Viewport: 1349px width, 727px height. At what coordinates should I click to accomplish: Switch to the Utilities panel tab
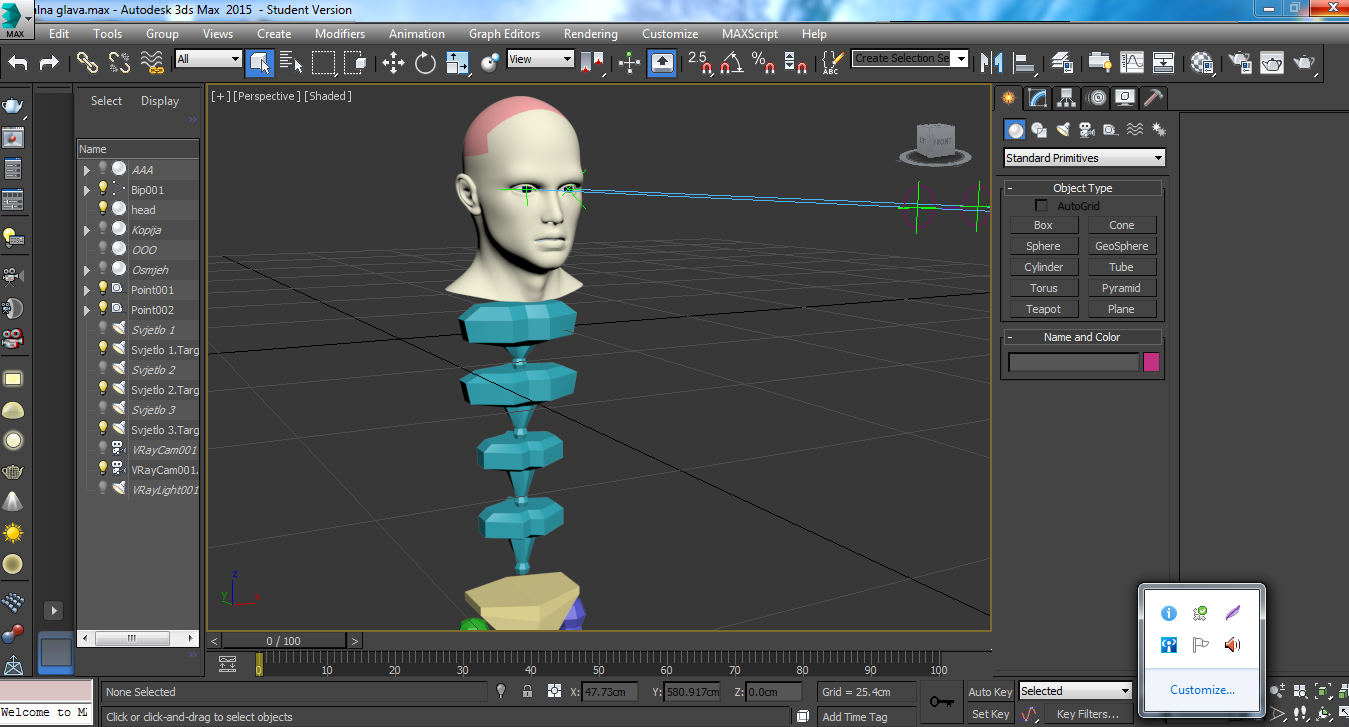tap(1153, 98)
